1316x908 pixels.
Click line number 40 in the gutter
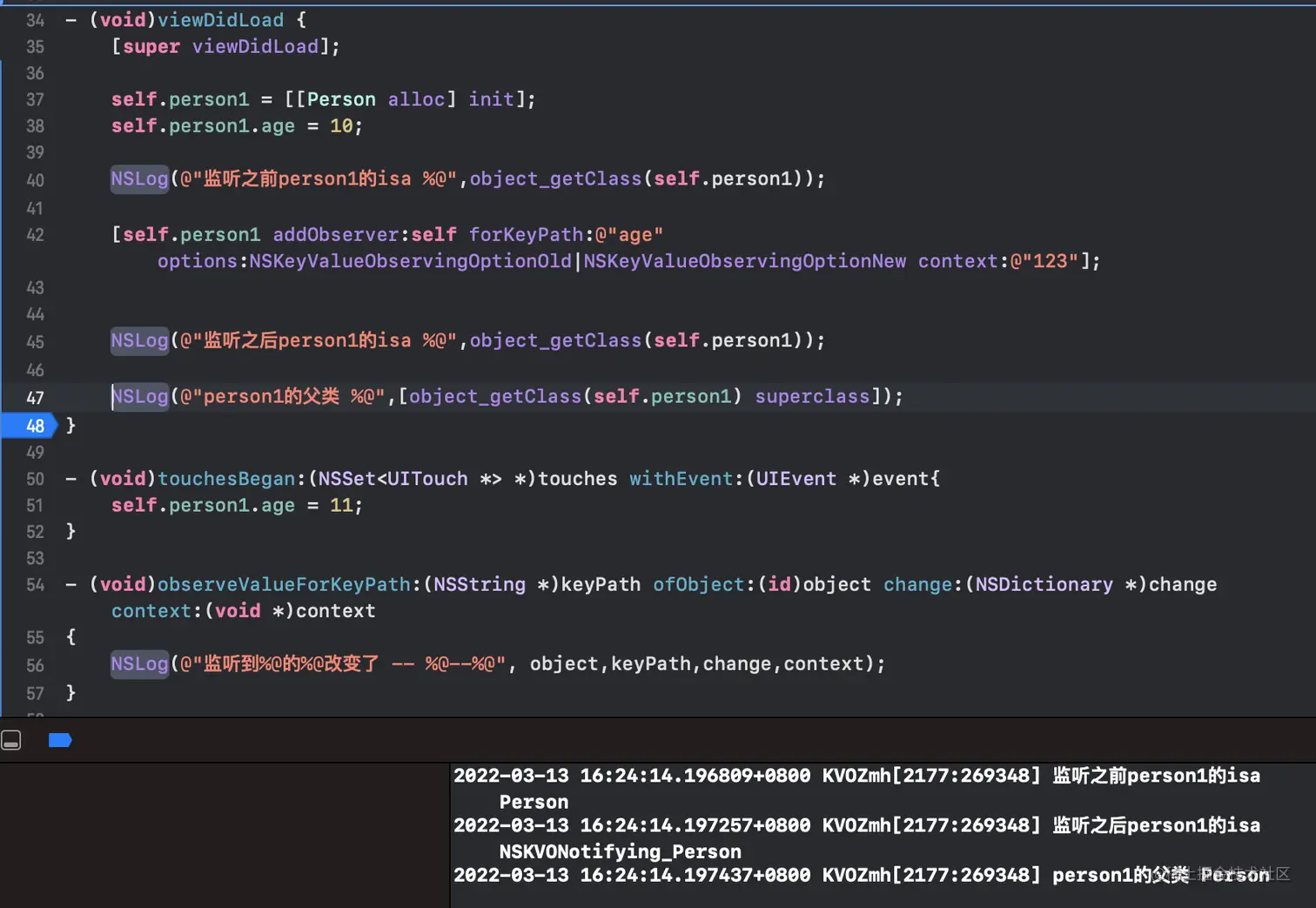[35, 180]
